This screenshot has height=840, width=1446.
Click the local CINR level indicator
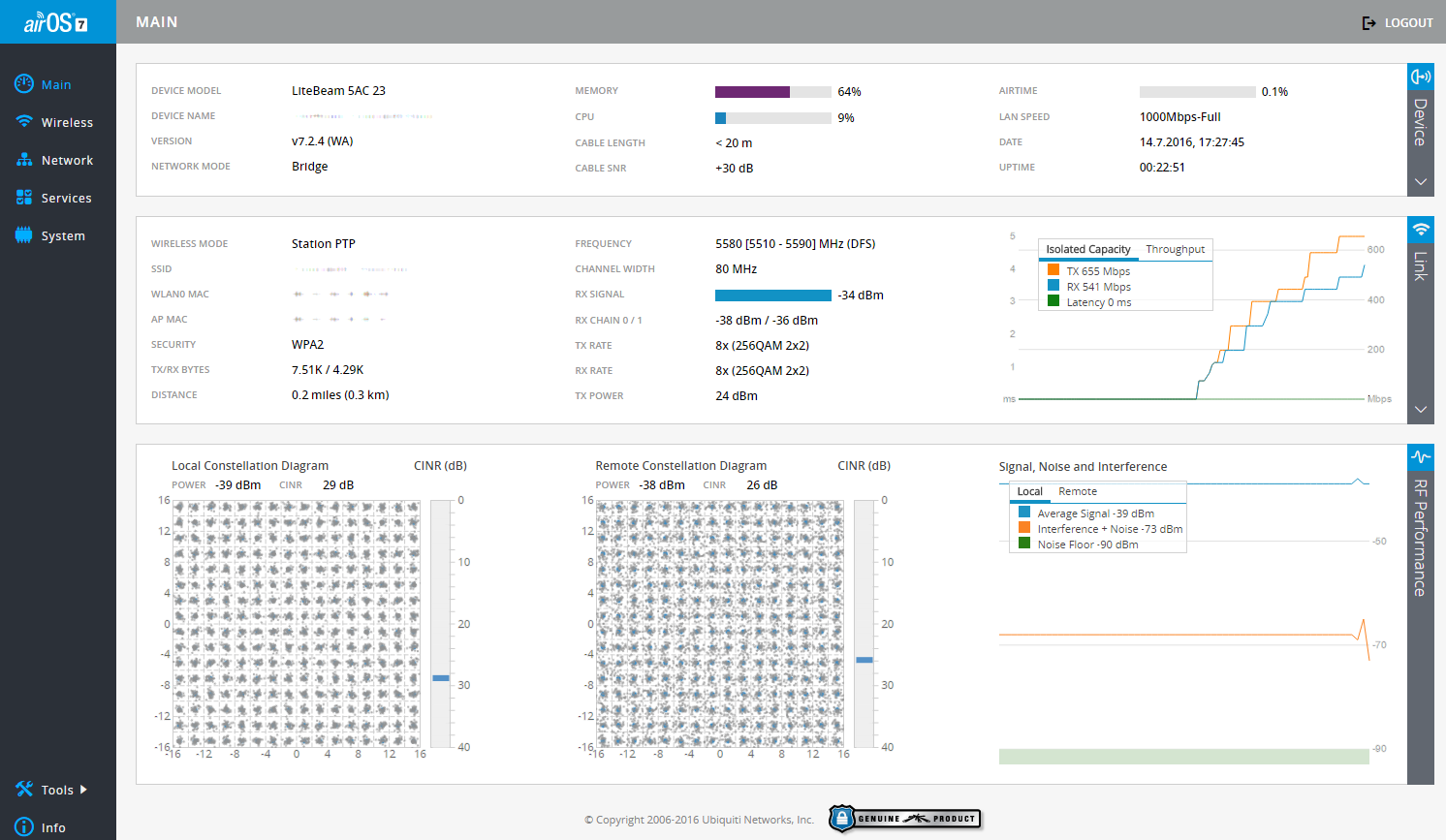tap(441, 678)
